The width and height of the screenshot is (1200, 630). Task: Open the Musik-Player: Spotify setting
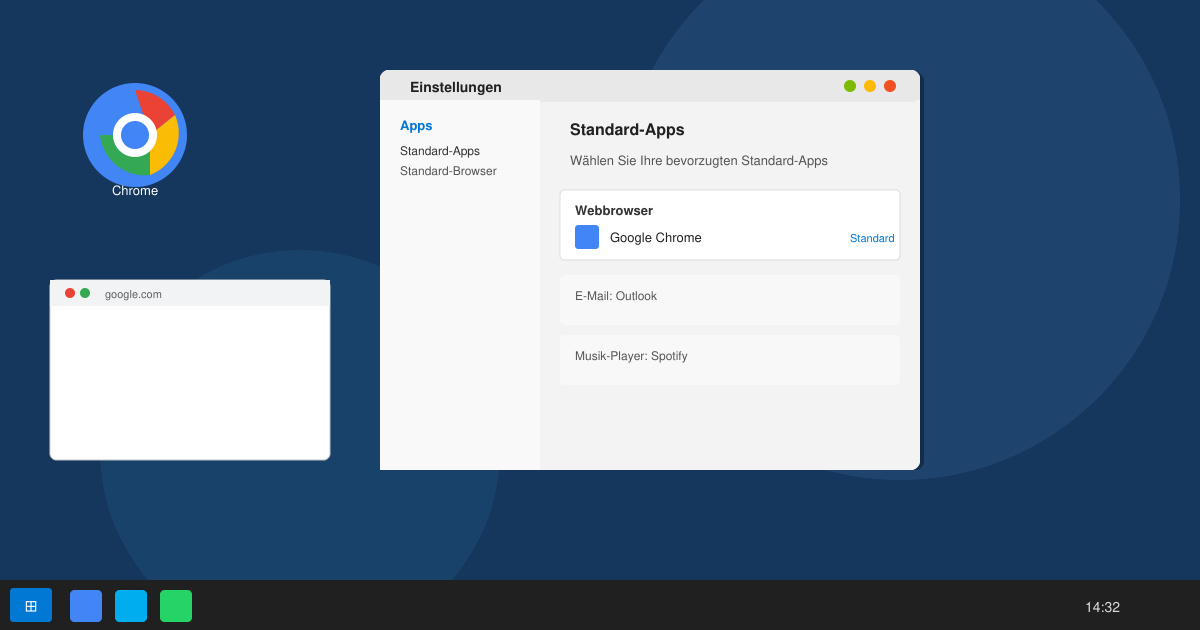pos(730,360)
